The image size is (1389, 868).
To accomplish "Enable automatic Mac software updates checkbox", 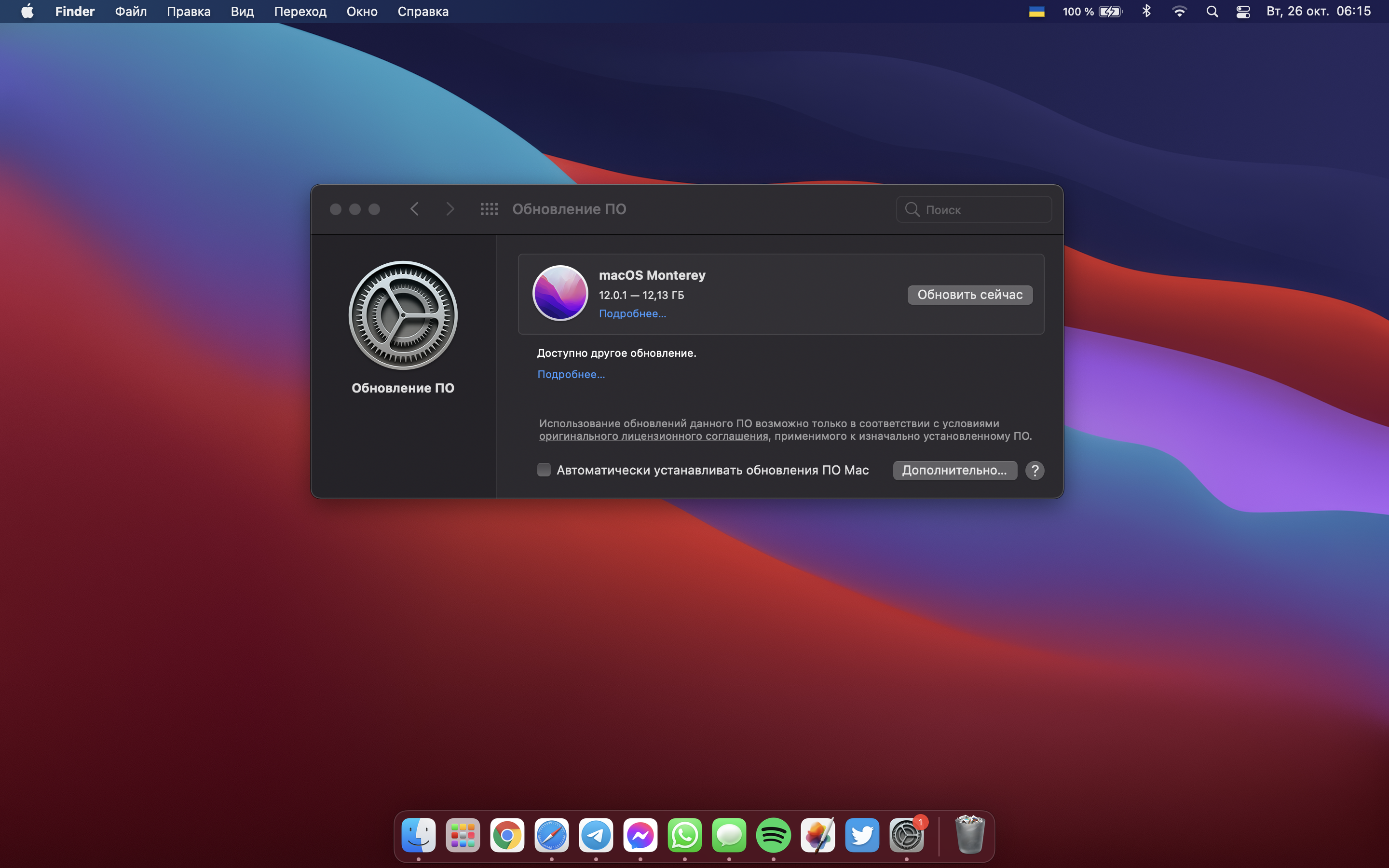I will pyautogui.click(x=544, y=470).
